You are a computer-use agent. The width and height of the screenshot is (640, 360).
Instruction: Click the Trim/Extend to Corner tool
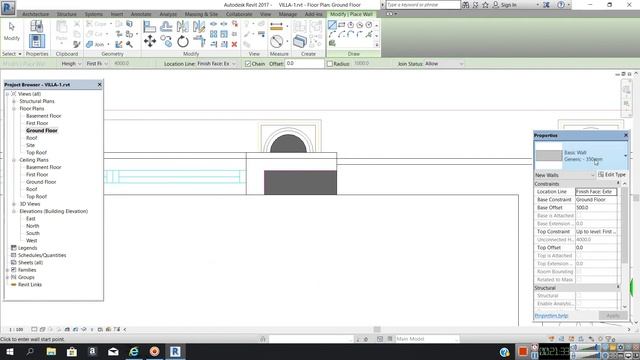click(x=199, y=41)
